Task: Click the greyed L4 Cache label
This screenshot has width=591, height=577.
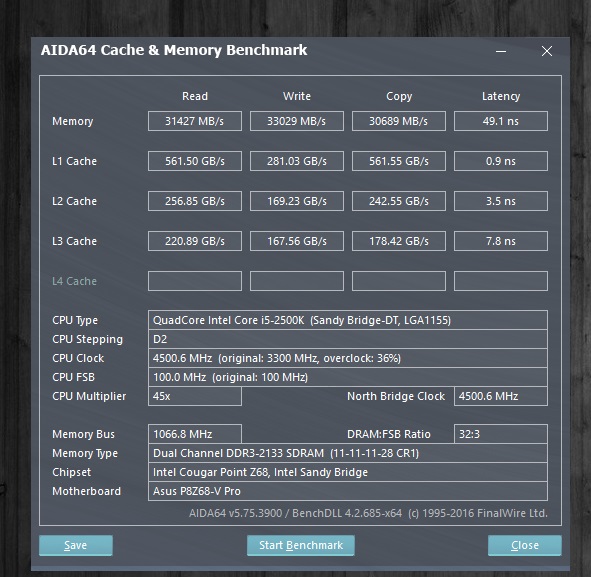Action: [x=74, y=281]
